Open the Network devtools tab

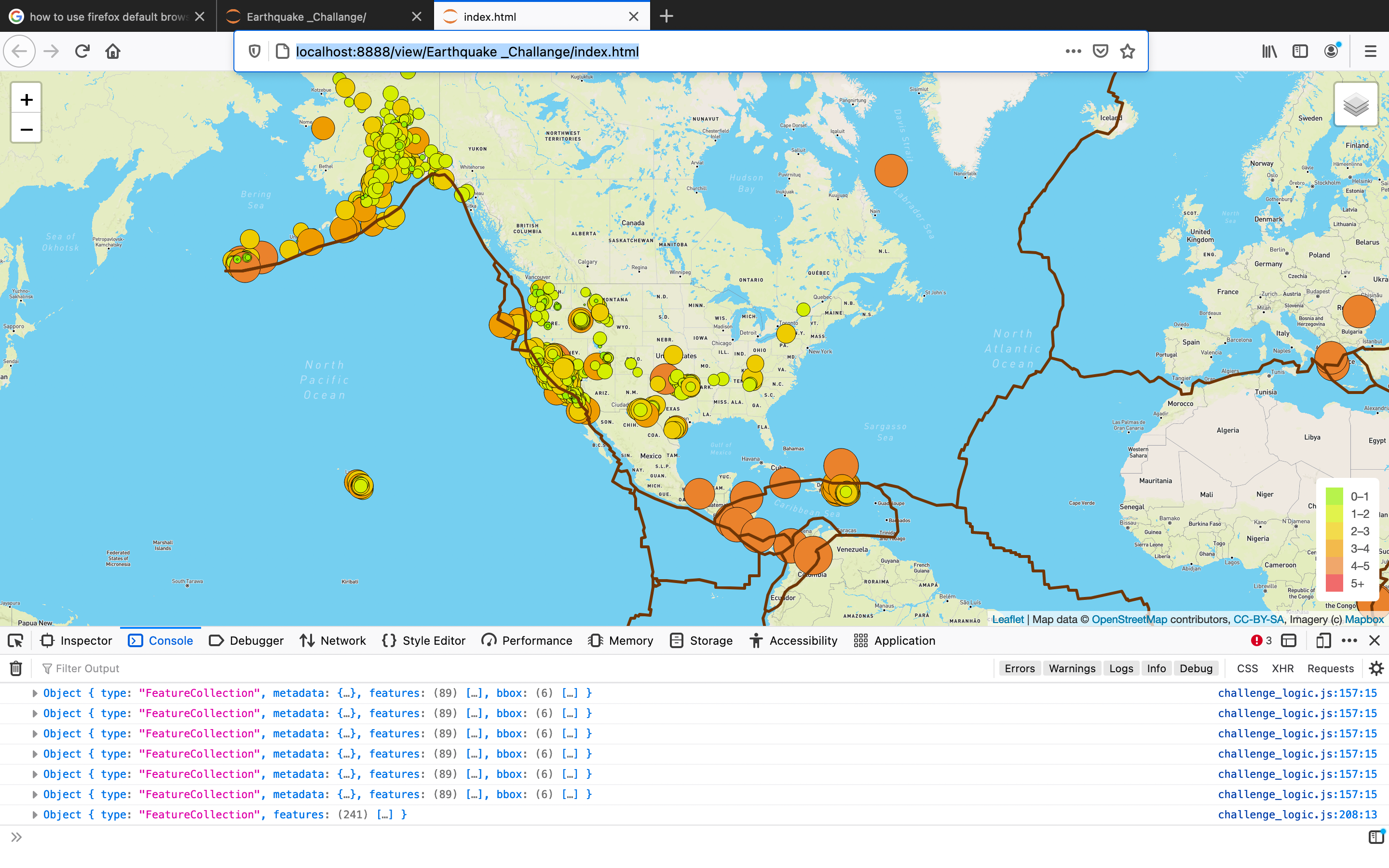[x=333, y=641]
